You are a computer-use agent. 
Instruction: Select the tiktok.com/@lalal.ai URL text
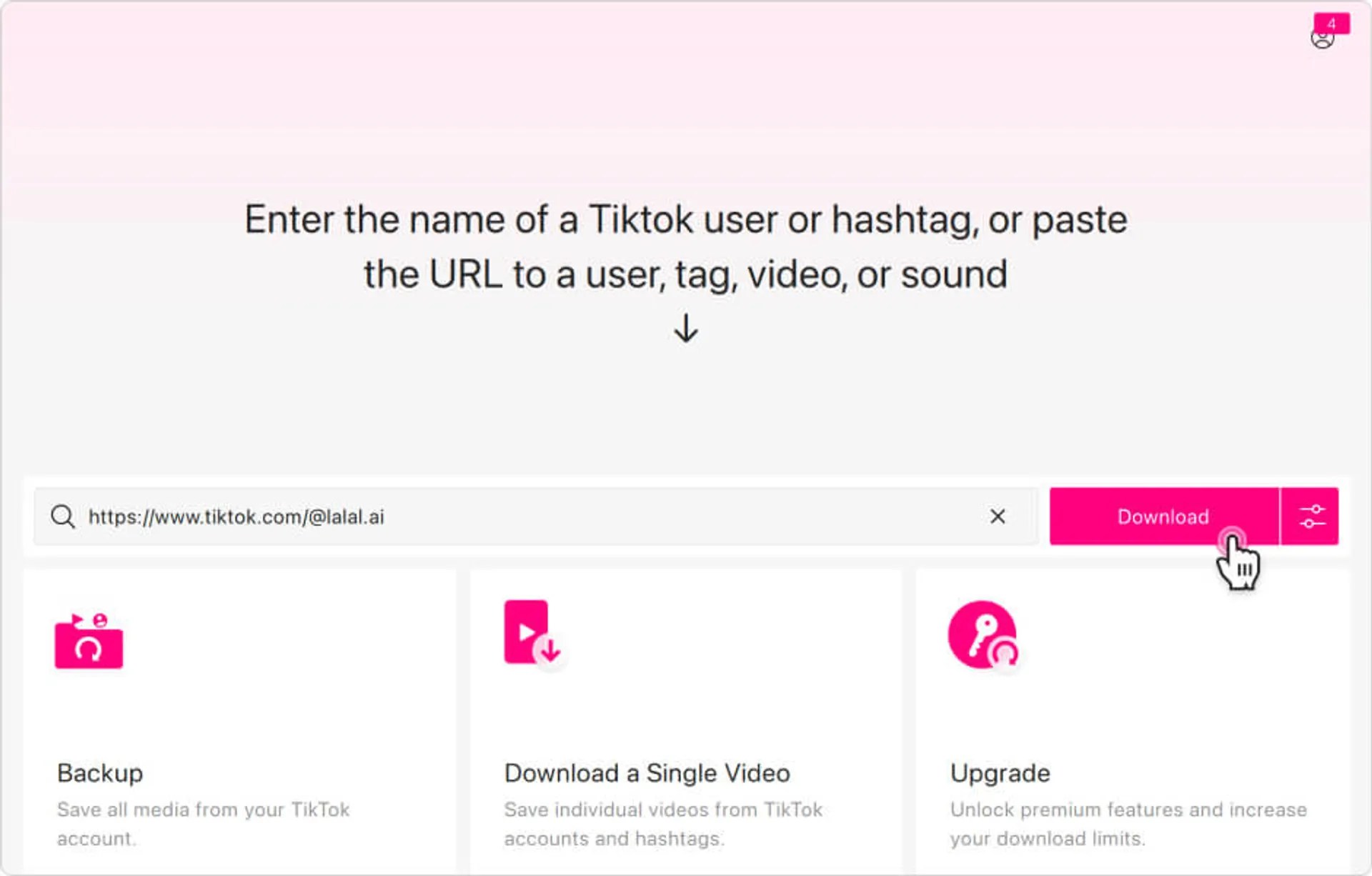(x=237, y=517)
